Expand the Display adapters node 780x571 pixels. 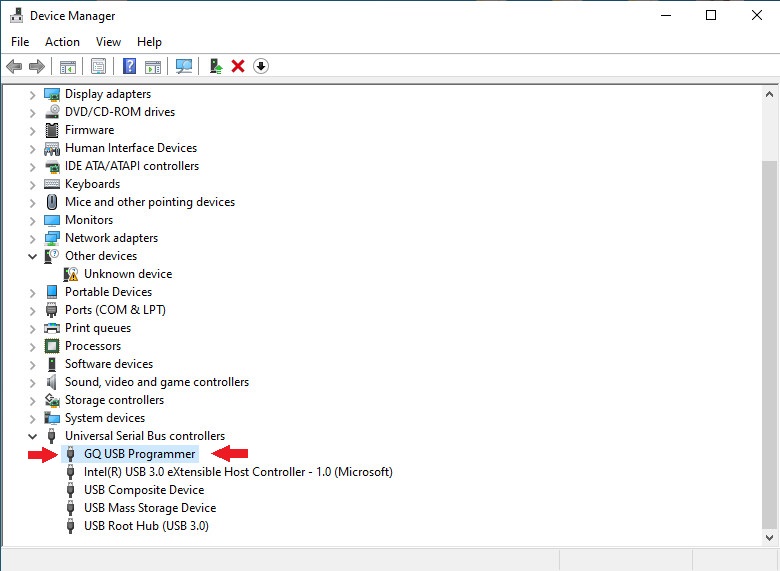[x=33, y=94]
